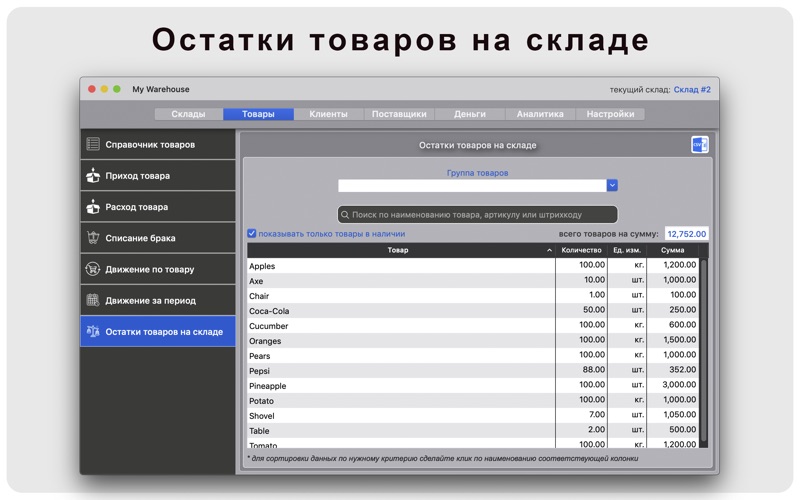Click the Движение по товару cart icon
This screenshot has height=500, width=800.
tap(93, 269)
